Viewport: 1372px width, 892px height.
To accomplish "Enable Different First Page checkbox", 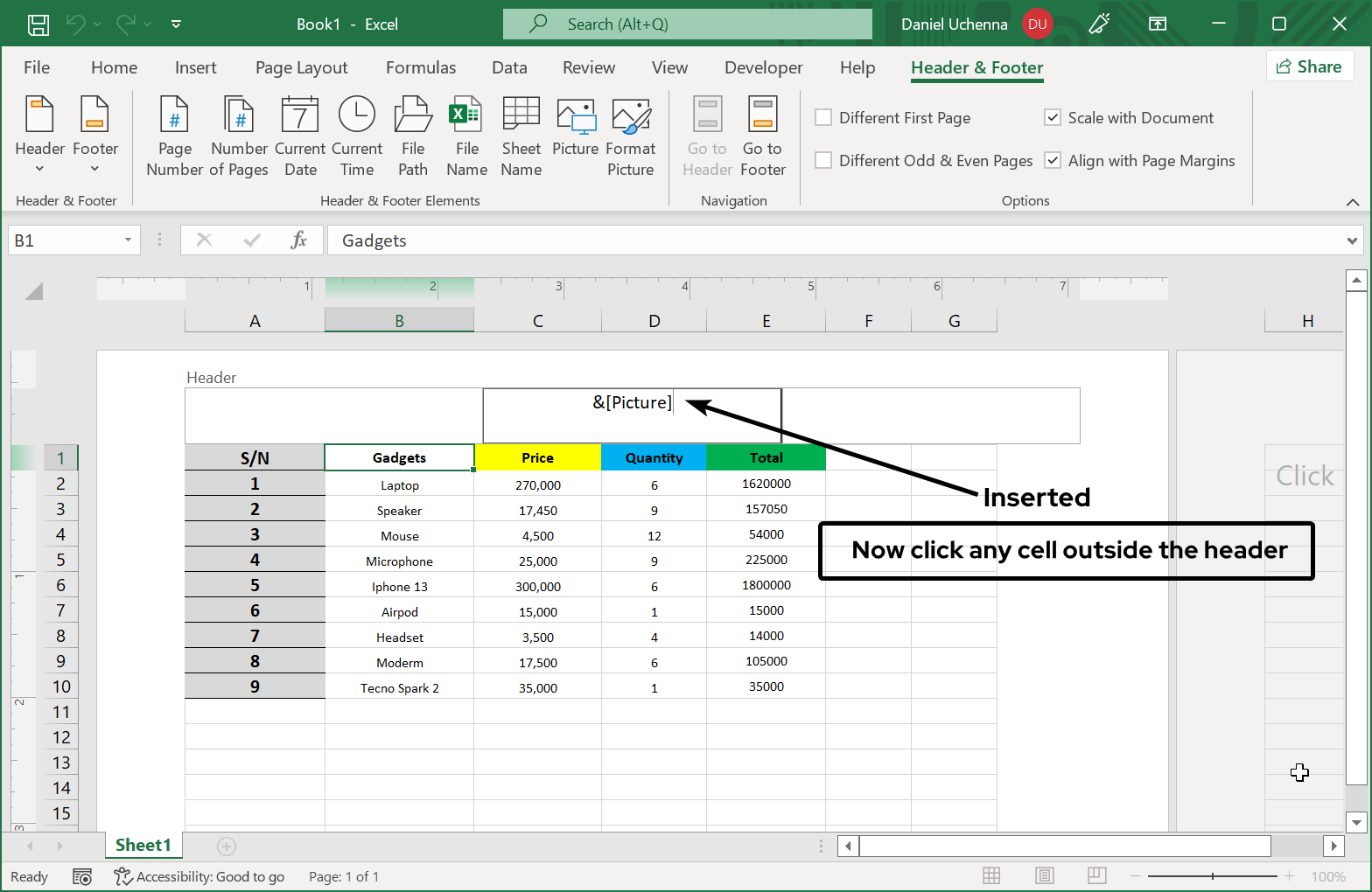I will (x=823, y=118).
